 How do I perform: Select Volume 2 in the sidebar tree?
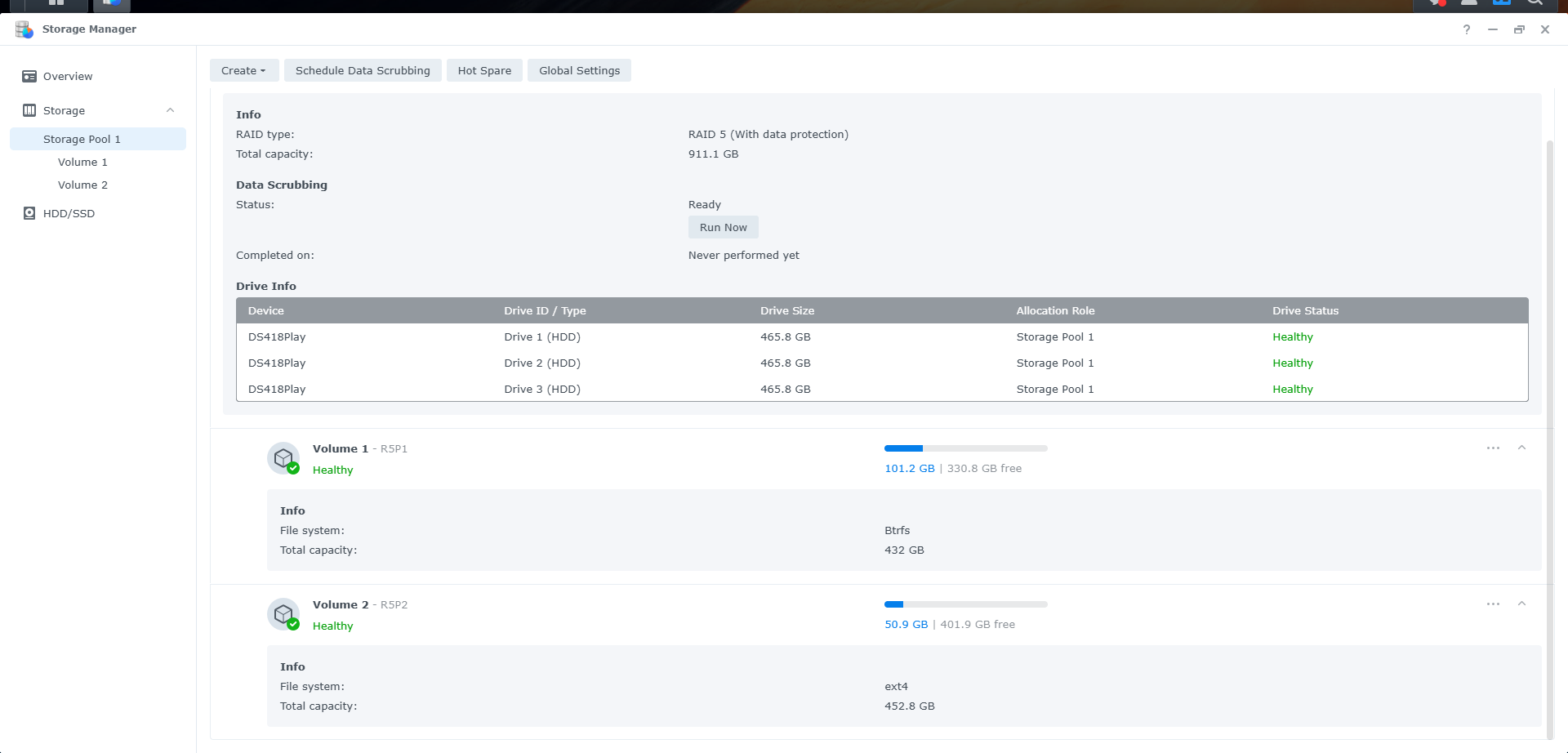point(82,185)
